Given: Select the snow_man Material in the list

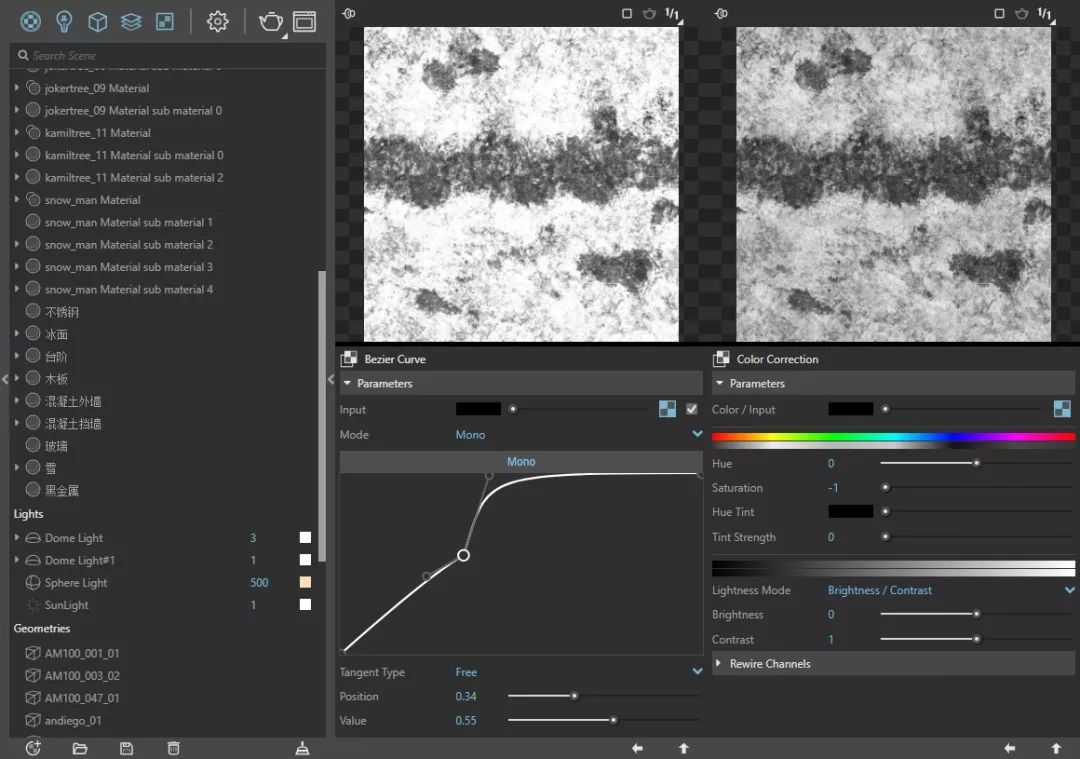Looking at the screenshot, I should pyautogui.click(x=92, y=200).
